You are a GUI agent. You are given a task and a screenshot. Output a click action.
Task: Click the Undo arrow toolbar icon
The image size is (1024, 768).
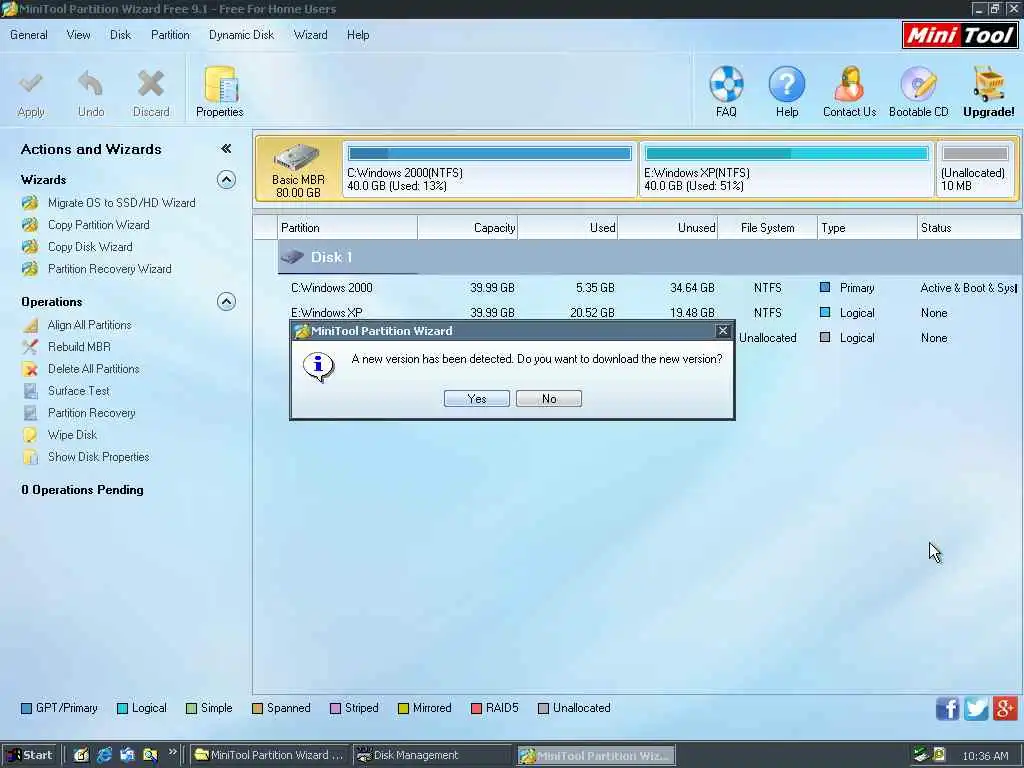pos(91,84)
